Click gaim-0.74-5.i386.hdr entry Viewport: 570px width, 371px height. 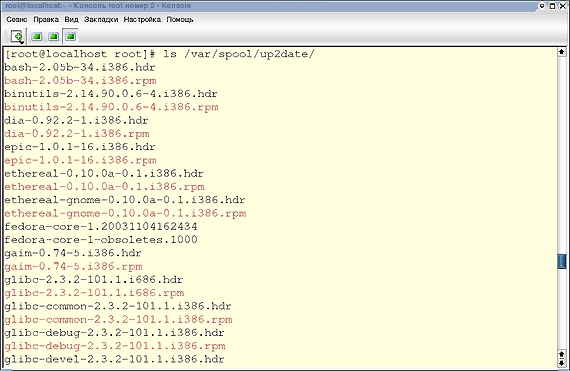[73, 253]
